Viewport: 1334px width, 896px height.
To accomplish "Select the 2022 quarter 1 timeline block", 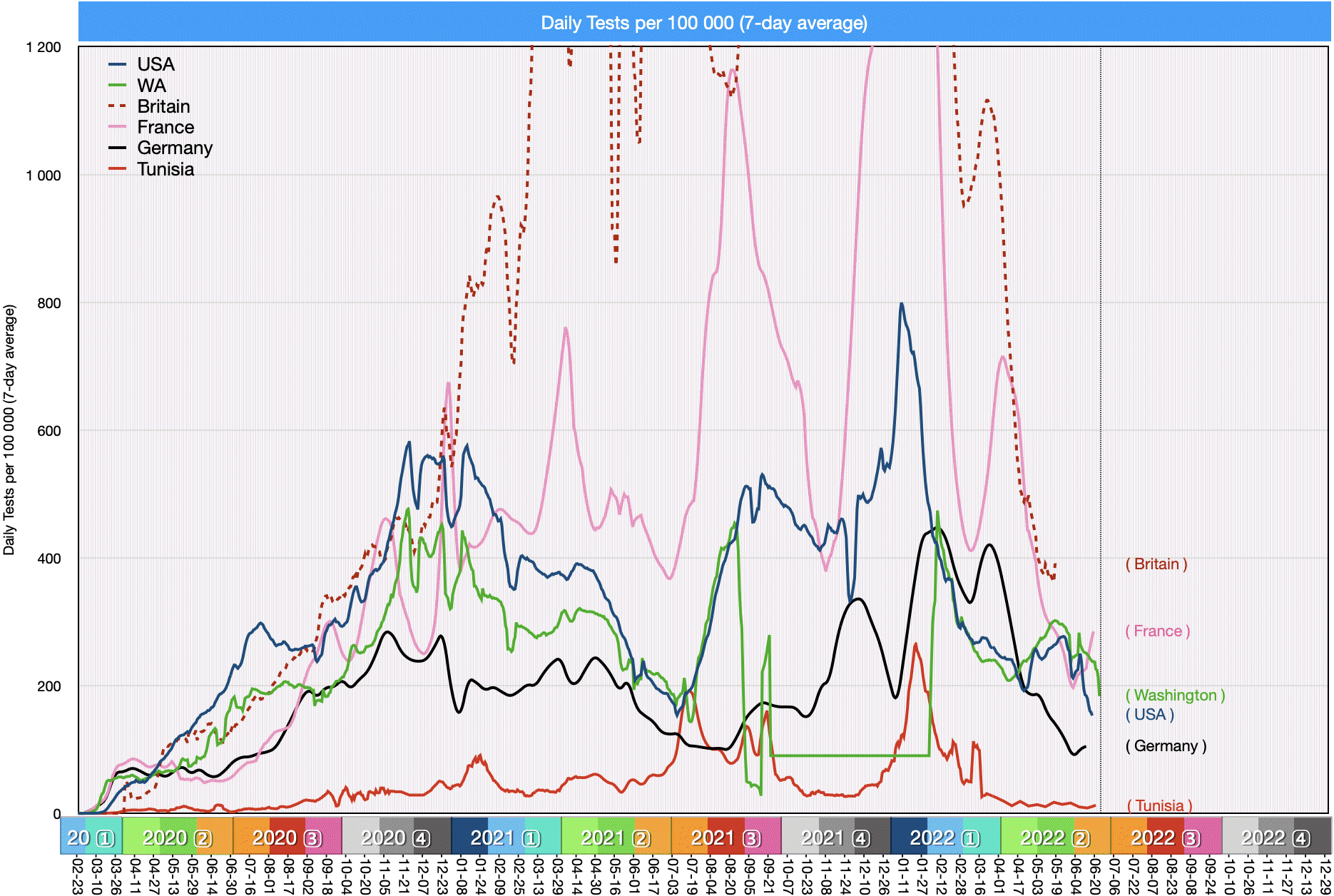I will pyautogui.click(x=945, y=838).
